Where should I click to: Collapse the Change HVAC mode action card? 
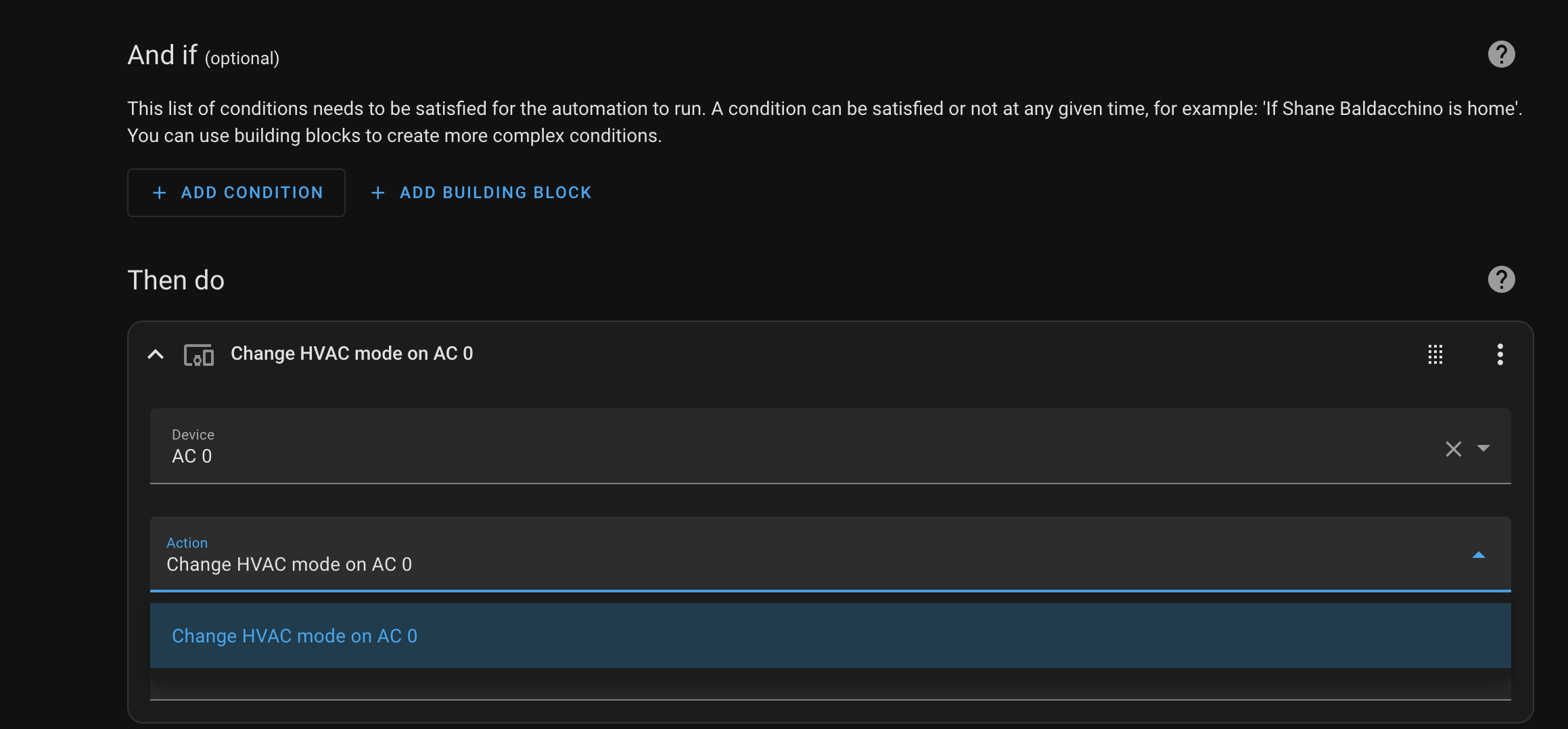click(156, 354)
